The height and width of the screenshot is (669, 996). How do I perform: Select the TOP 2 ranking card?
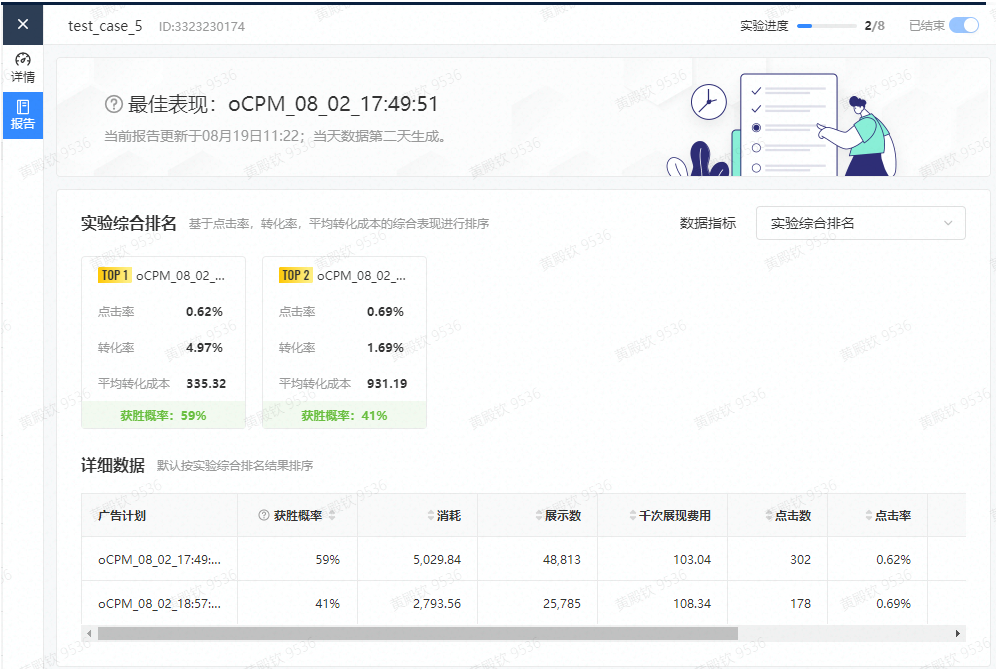(x=344, y=342)
